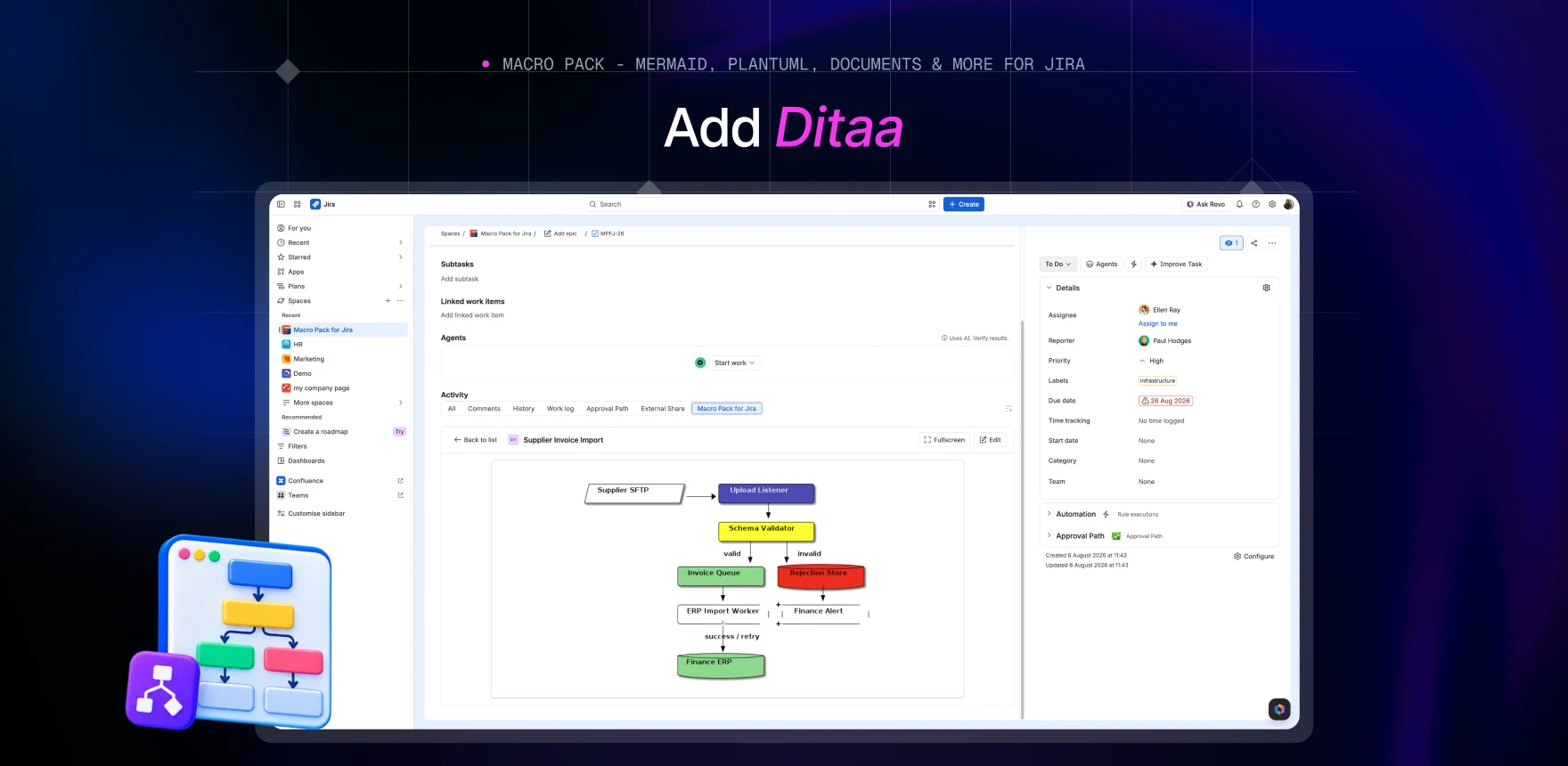This screenshot has height=766, width=1568.
Task: Click the share icon beside the watch button
Action: coord(1254,243)
